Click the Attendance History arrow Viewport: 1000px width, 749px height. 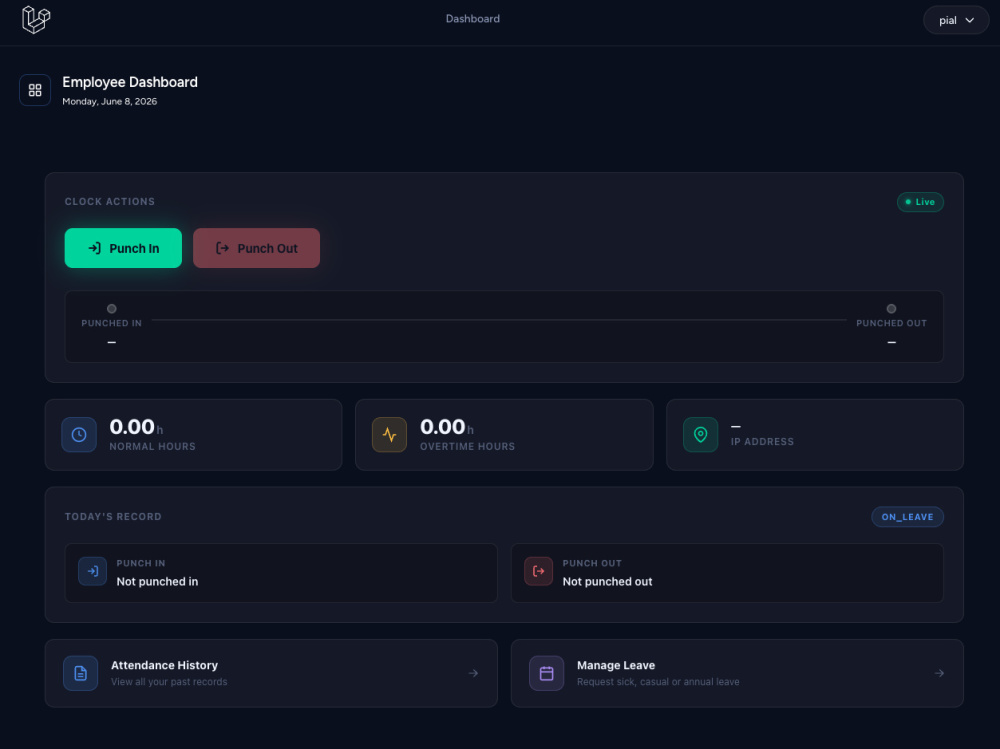(473, 673)
